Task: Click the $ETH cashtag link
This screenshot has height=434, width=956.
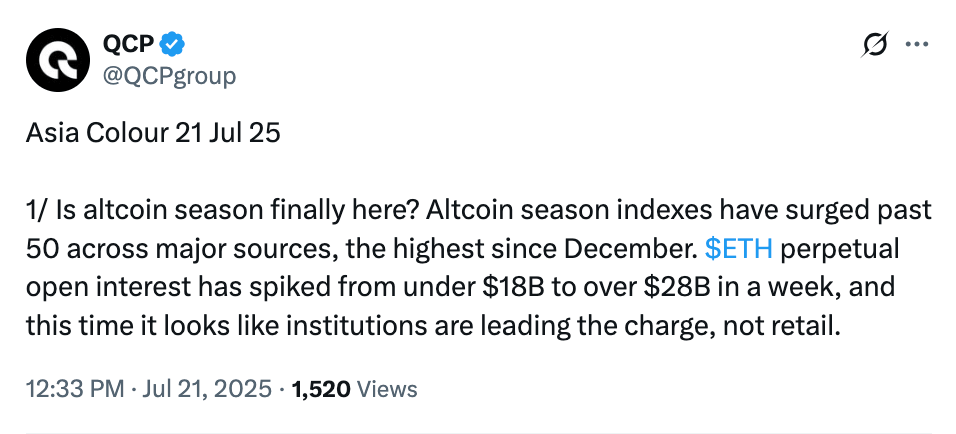Action: click(734, 245)
